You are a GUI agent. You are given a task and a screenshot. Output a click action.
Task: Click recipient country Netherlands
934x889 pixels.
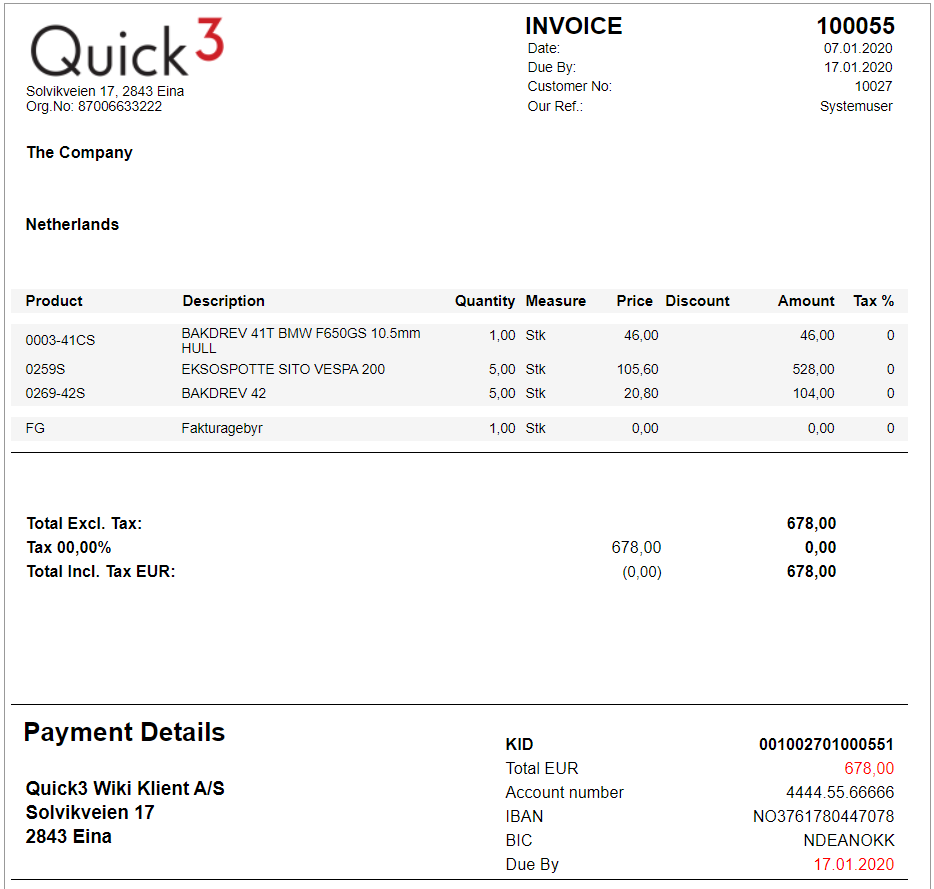click(72, 225)
